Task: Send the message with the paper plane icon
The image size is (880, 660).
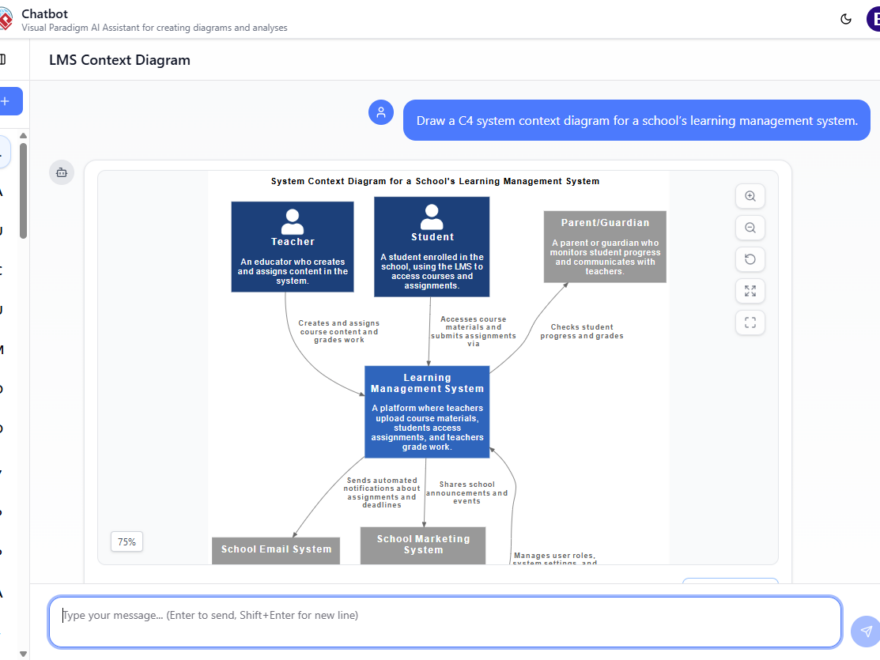Action: pos(864,631)
